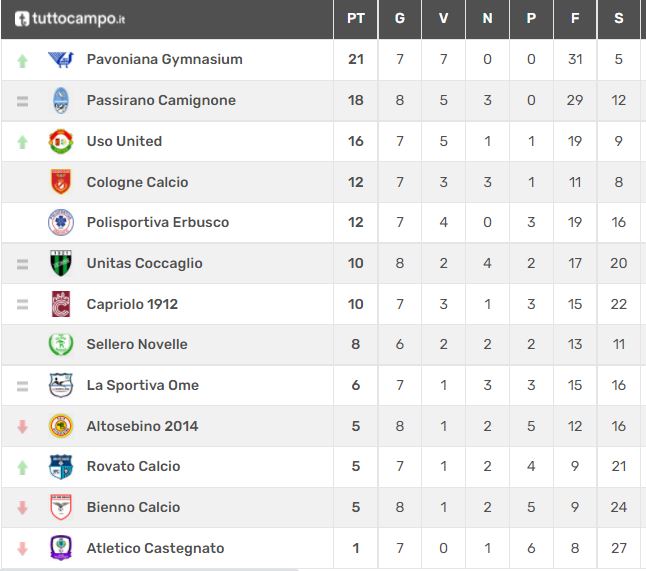Click the green up arrow beside Pavoniana Gymnasium
The width and height of the screenshot is (646, 571).
[x=22, y=61]
